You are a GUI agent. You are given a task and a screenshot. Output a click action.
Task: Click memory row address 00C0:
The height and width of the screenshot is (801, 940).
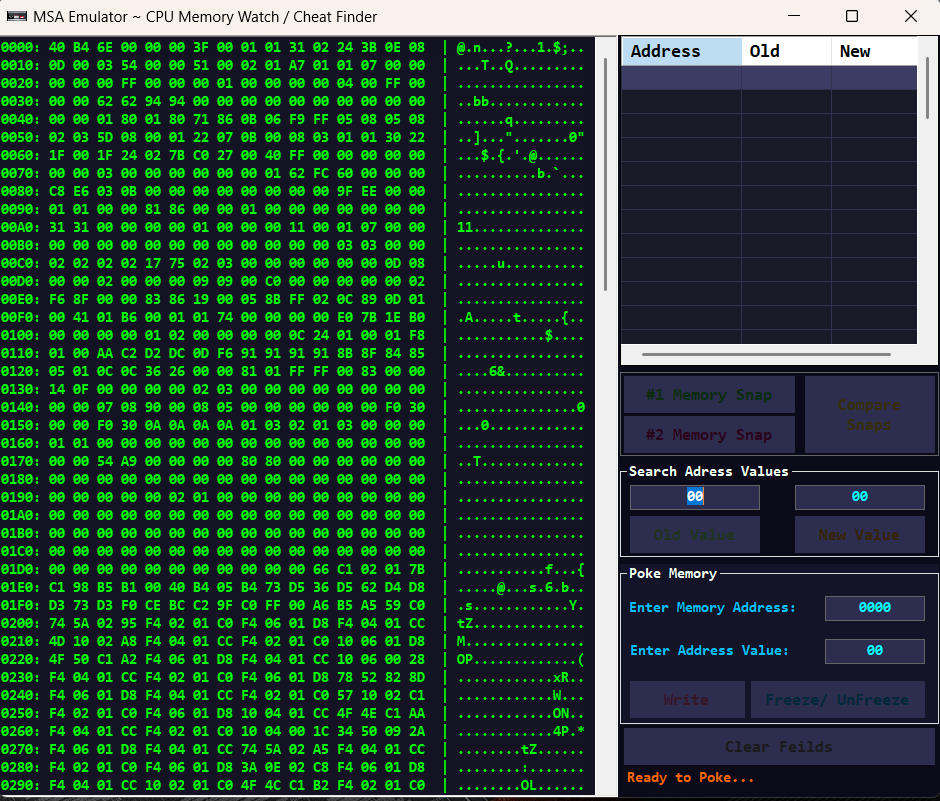tap(20, 263)
